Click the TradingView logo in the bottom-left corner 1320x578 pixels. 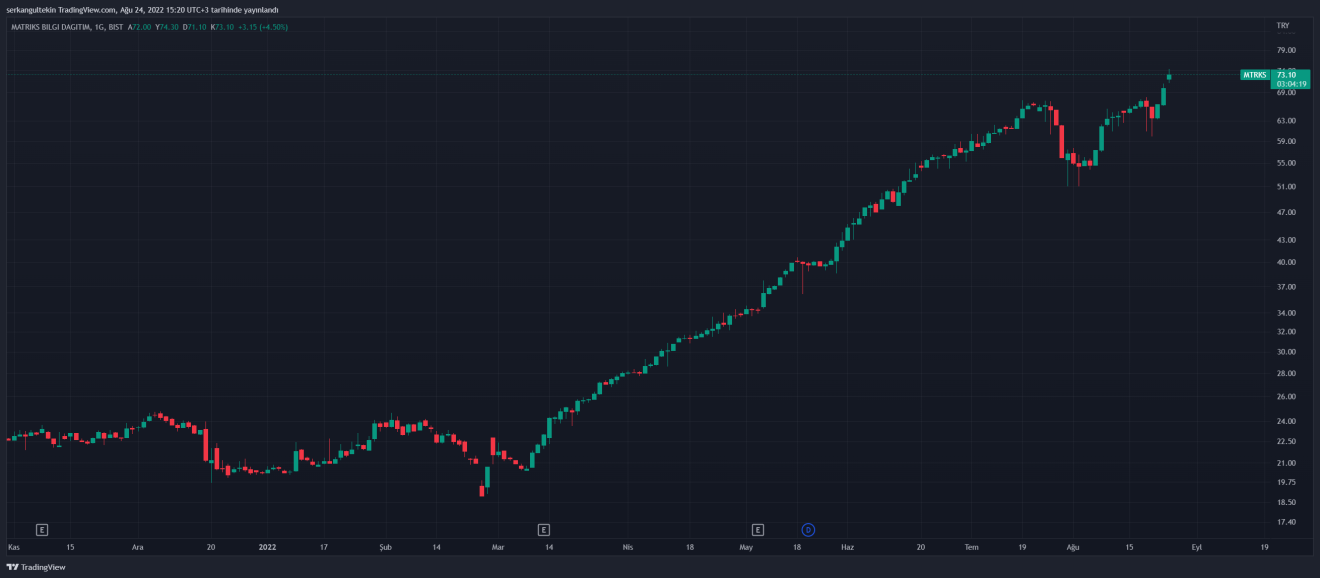[36, 567]
